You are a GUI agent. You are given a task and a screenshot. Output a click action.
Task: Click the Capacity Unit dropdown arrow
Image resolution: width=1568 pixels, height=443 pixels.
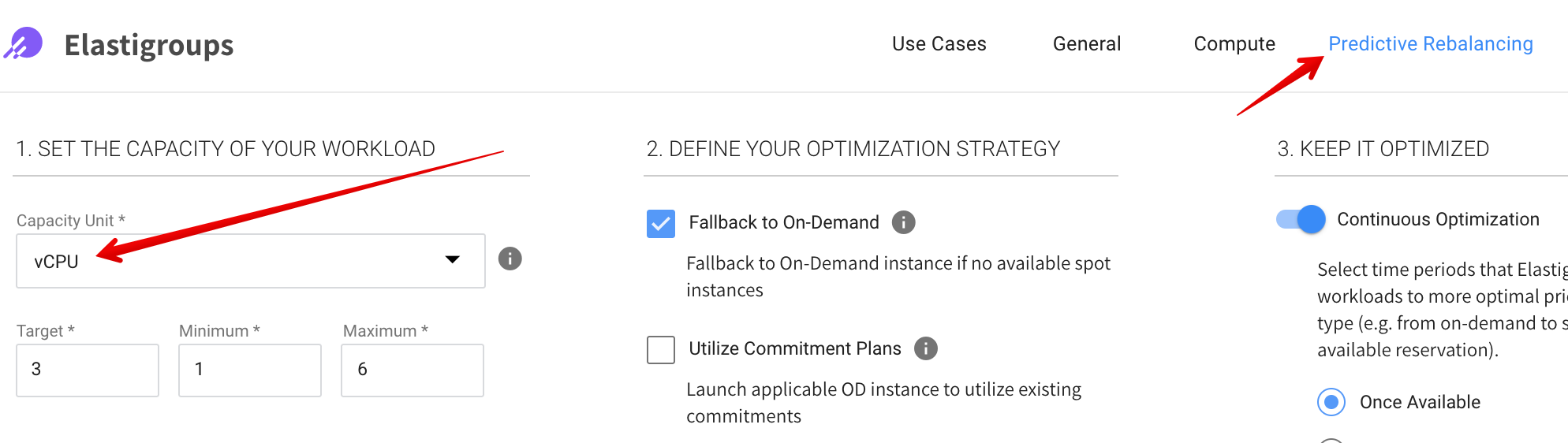(453, 259)
